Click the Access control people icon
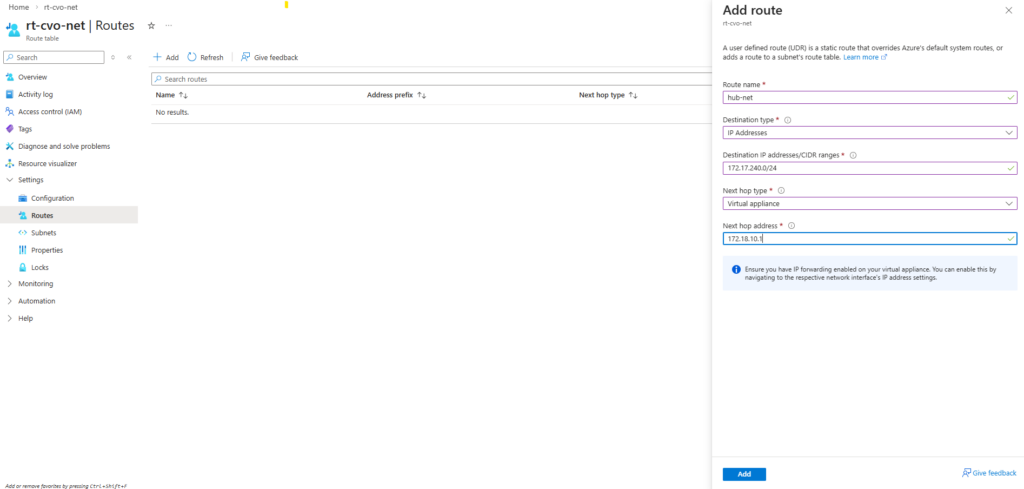Viewport: 1024px width, 489px height. (x=9, y=112)
